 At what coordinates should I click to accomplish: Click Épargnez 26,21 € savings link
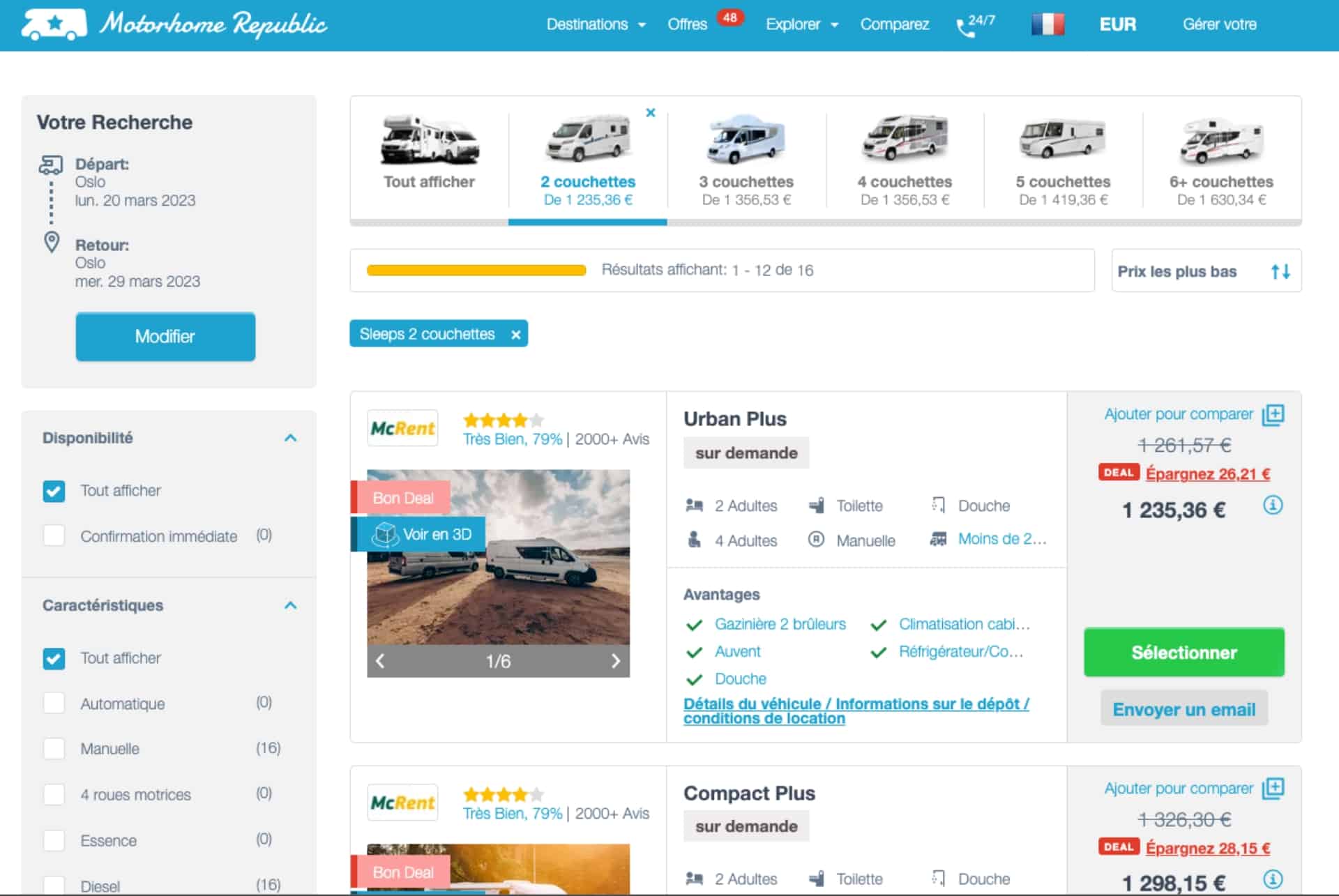[x=1208, y=473]
